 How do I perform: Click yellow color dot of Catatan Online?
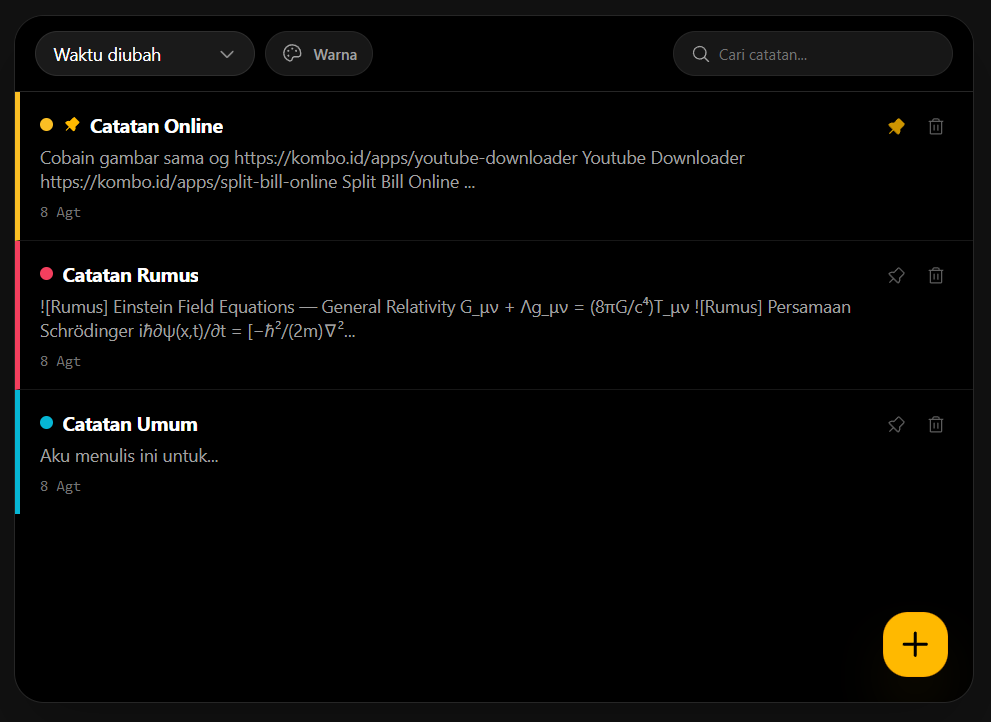(x=47, y=125)
